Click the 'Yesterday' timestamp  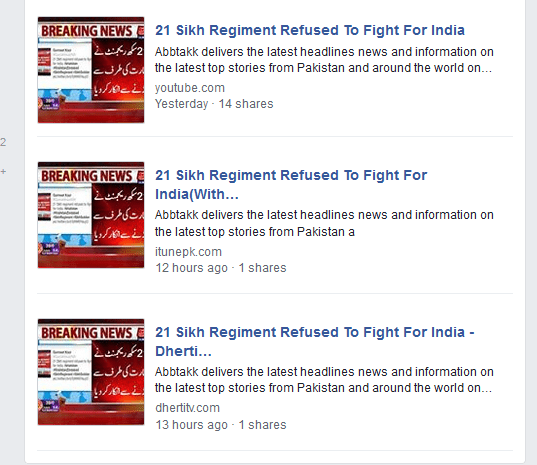(x=182, y=104)
